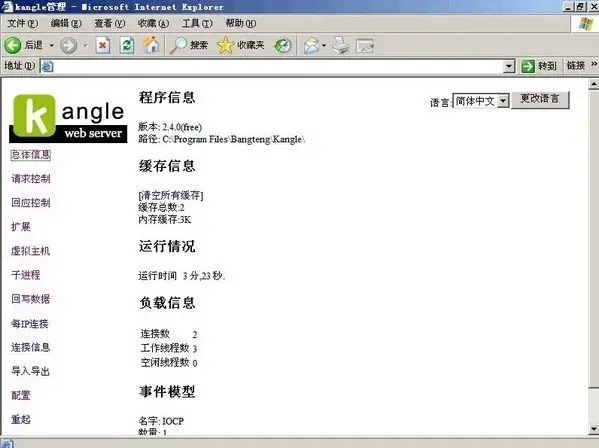Click the 工作线程数 row
The image size is (599, 448).
[x=169, y=348]
